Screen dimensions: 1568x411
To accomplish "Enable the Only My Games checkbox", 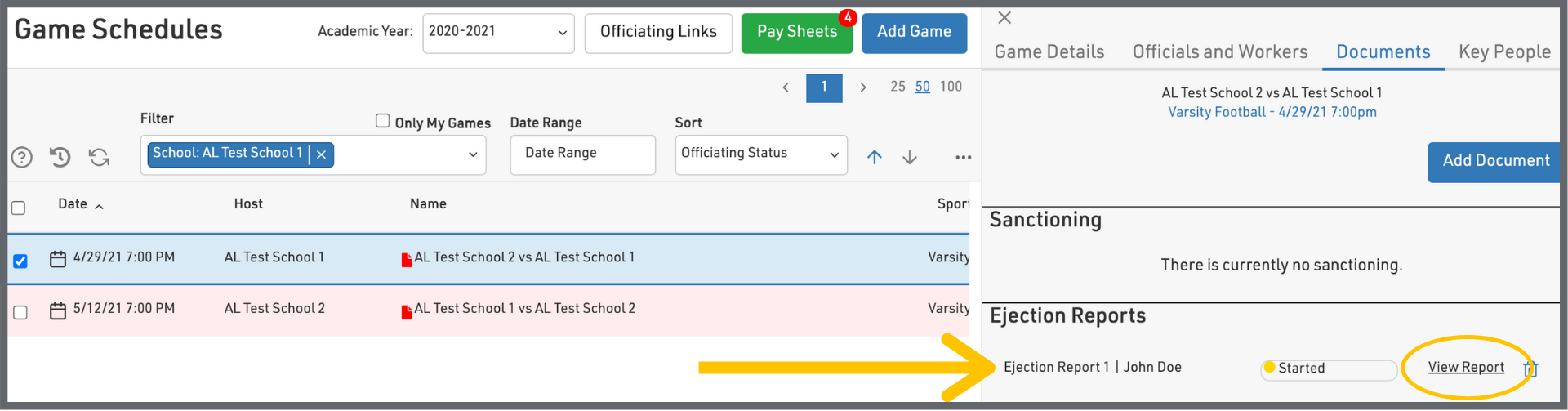I will point(382,121).
